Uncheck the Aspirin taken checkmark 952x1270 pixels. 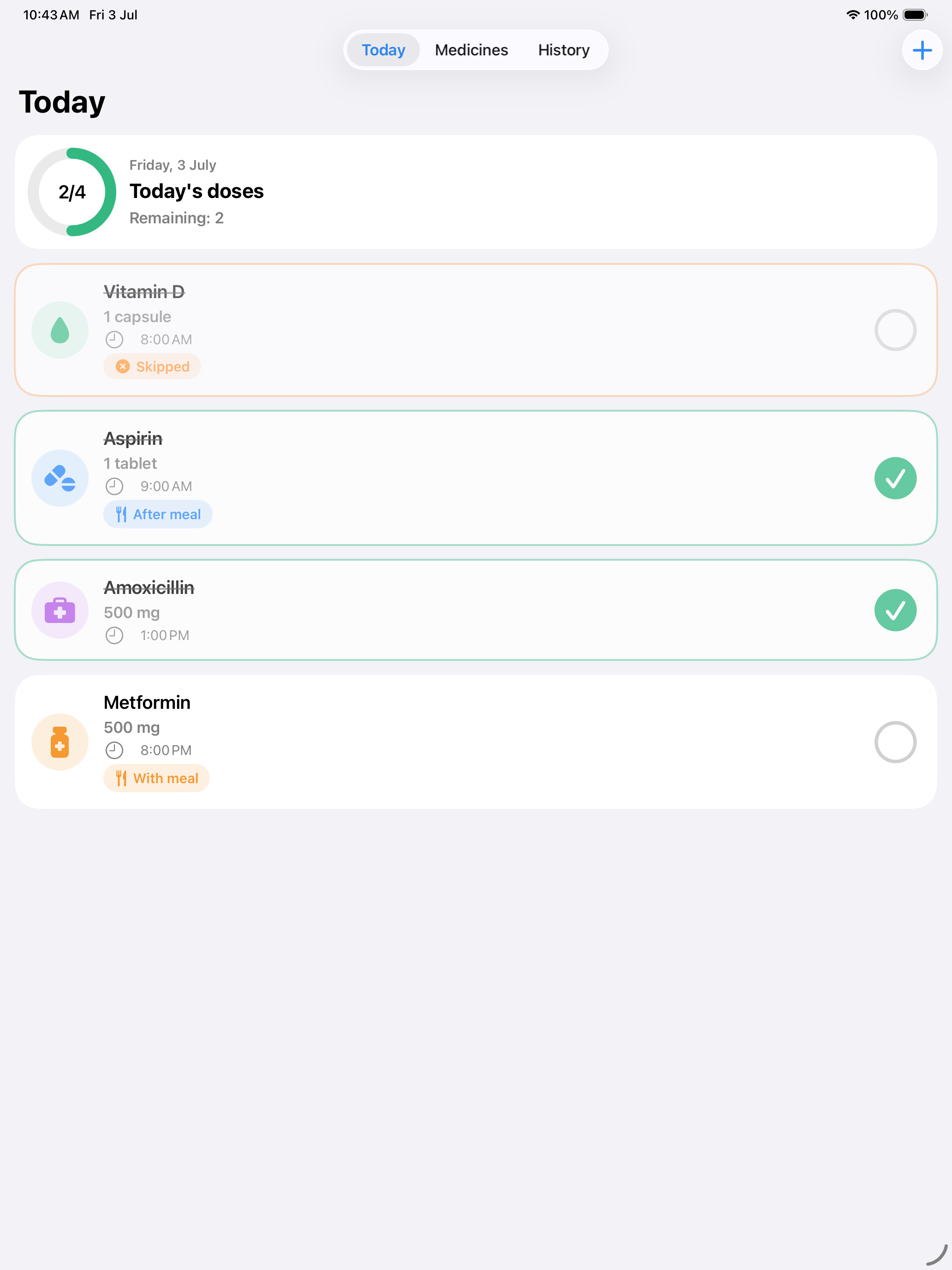(x=895, y=478)
